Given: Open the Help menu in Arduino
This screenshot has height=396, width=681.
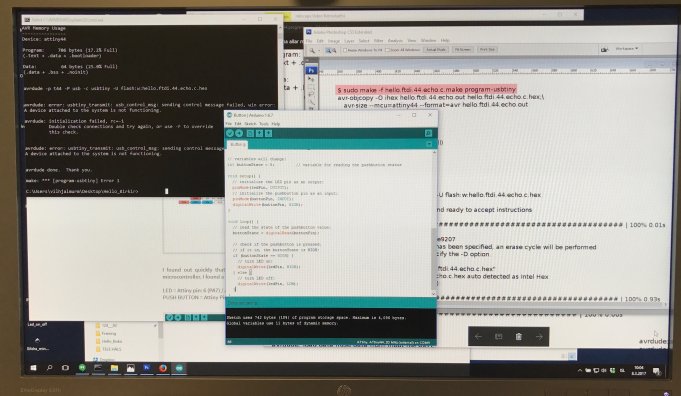Looking at the screenshot, I should 275,124.
